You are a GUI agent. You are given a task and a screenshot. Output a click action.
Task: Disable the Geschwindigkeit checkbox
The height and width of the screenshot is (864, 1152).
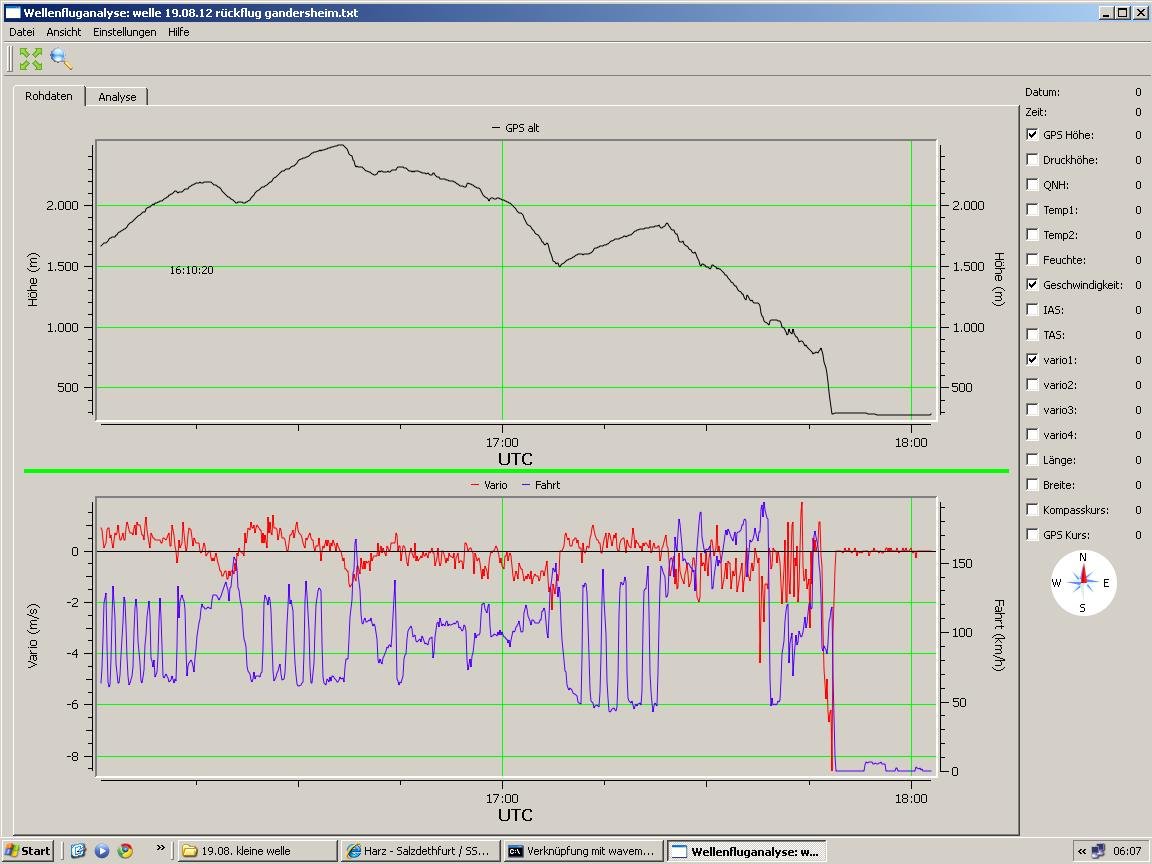click(x=1032, y=285)
